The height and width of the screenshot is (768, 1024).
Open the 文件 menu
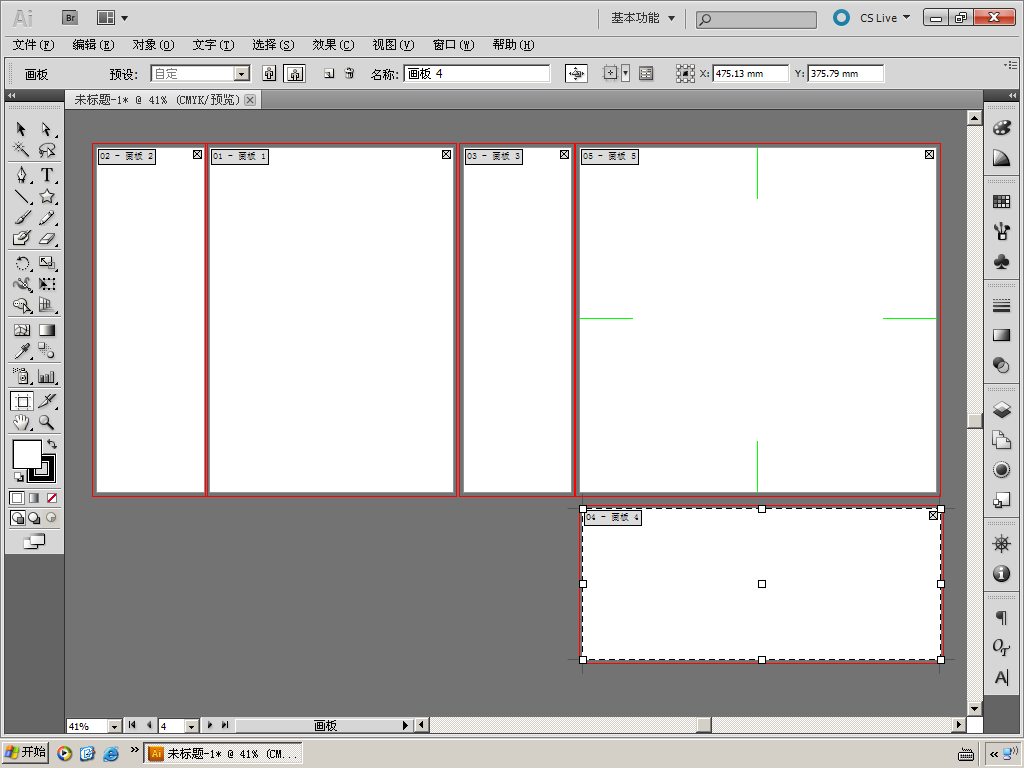click(33, 45)
